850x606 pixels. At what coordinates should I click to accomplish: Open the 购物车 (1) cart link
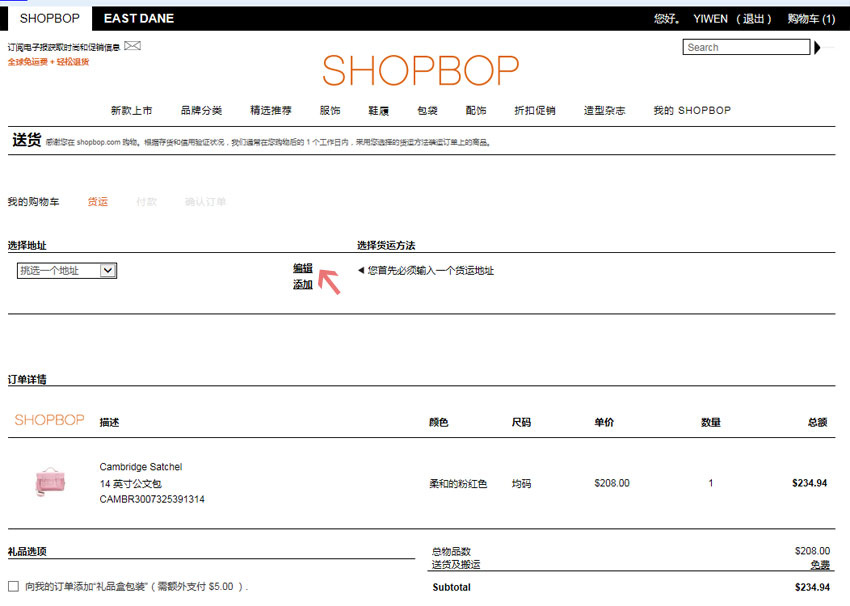811,19
